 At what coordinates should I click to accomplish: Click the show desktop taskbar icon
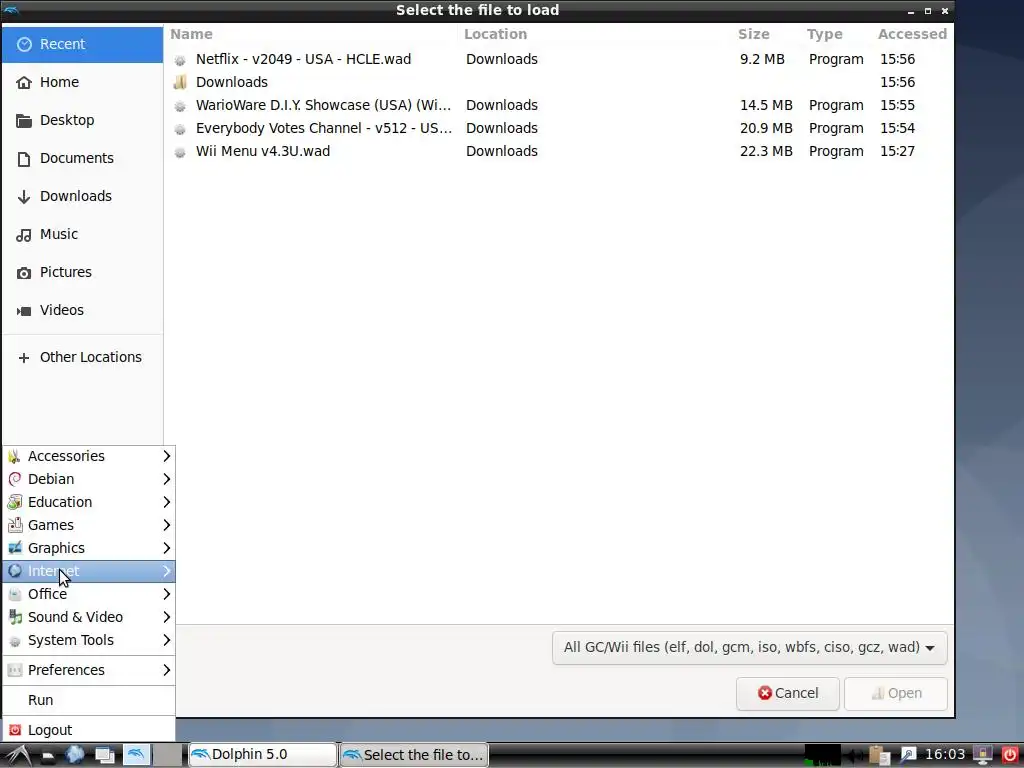[105, 756]
